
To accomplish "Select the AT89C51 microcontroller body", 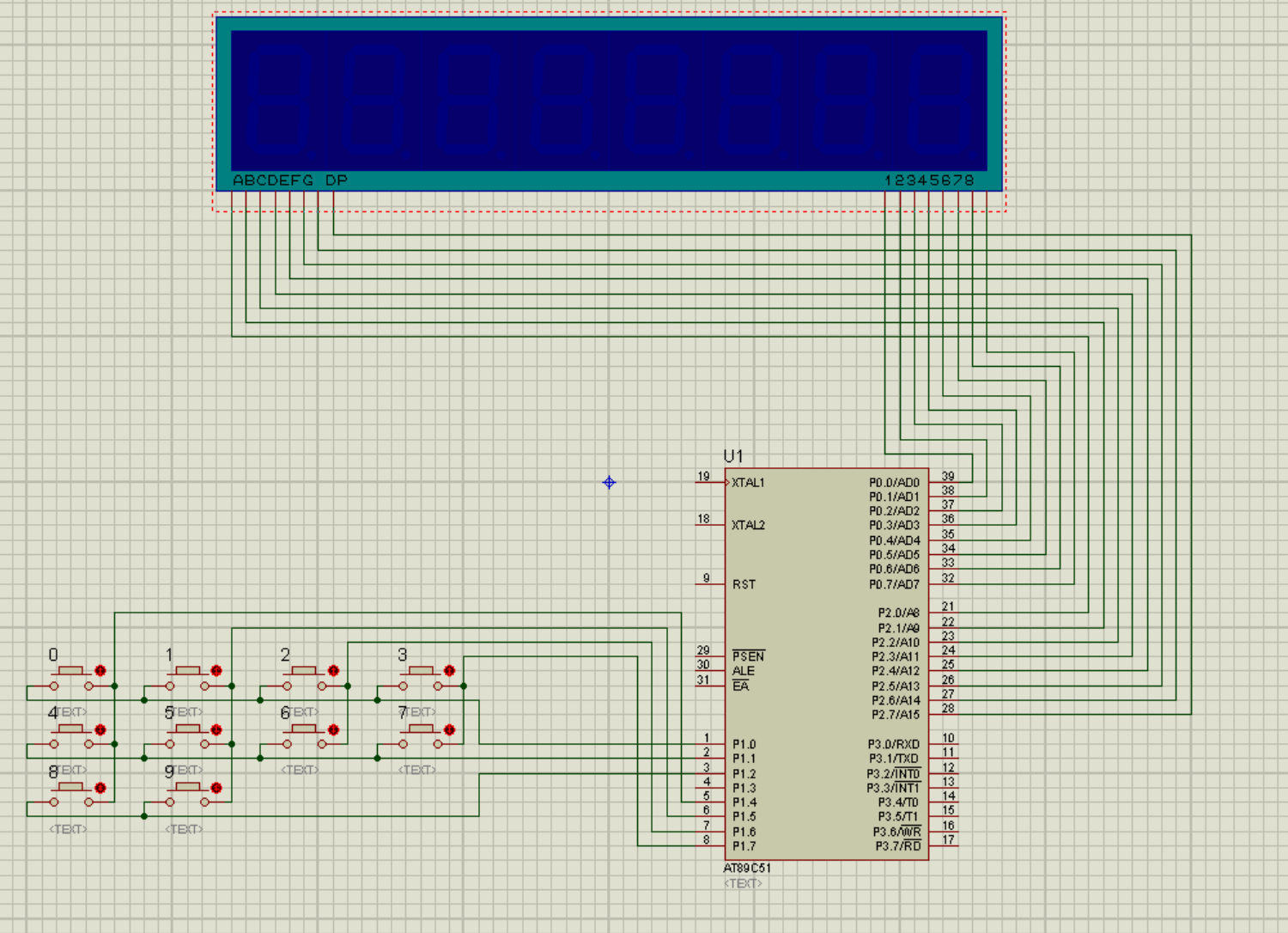I will coord(827,663).
